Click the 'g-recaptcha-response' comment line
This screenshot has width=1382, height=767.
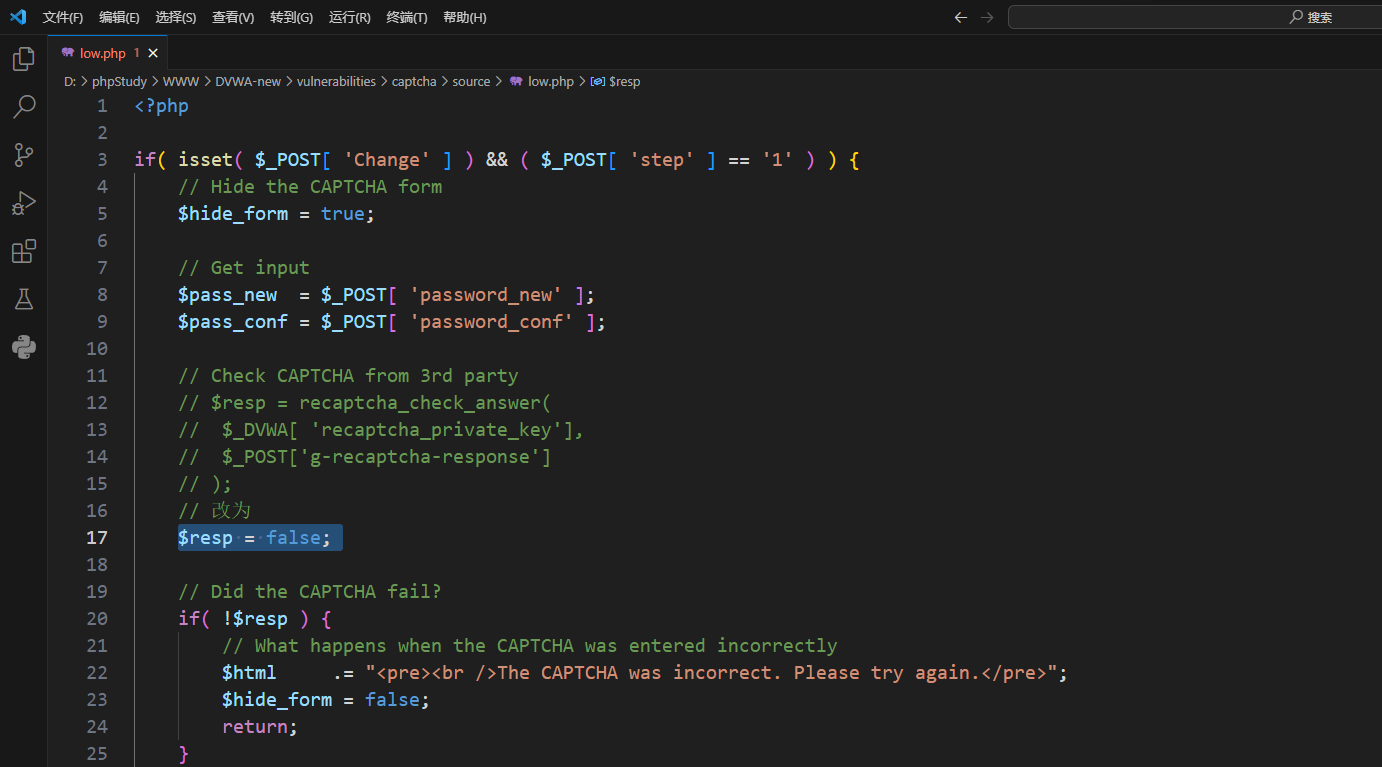pos(365,457)
